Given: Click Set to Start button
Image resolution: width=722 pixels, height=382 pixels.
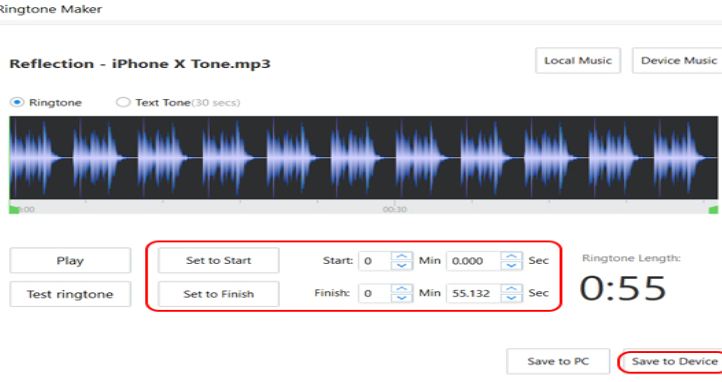Looking at the screenshot, I should pos(219,260).
